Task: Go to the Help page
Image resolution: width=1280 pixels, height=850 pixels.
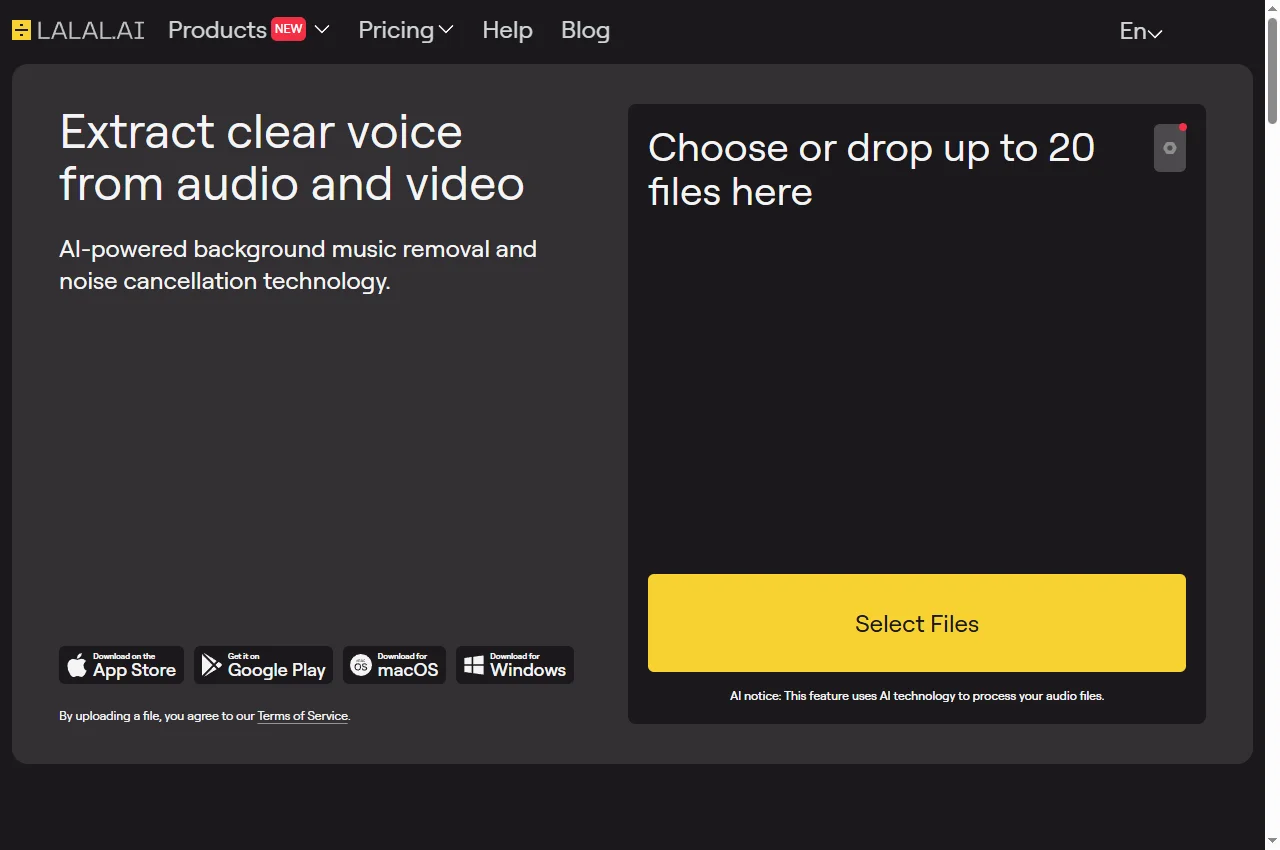Action: 507,30
